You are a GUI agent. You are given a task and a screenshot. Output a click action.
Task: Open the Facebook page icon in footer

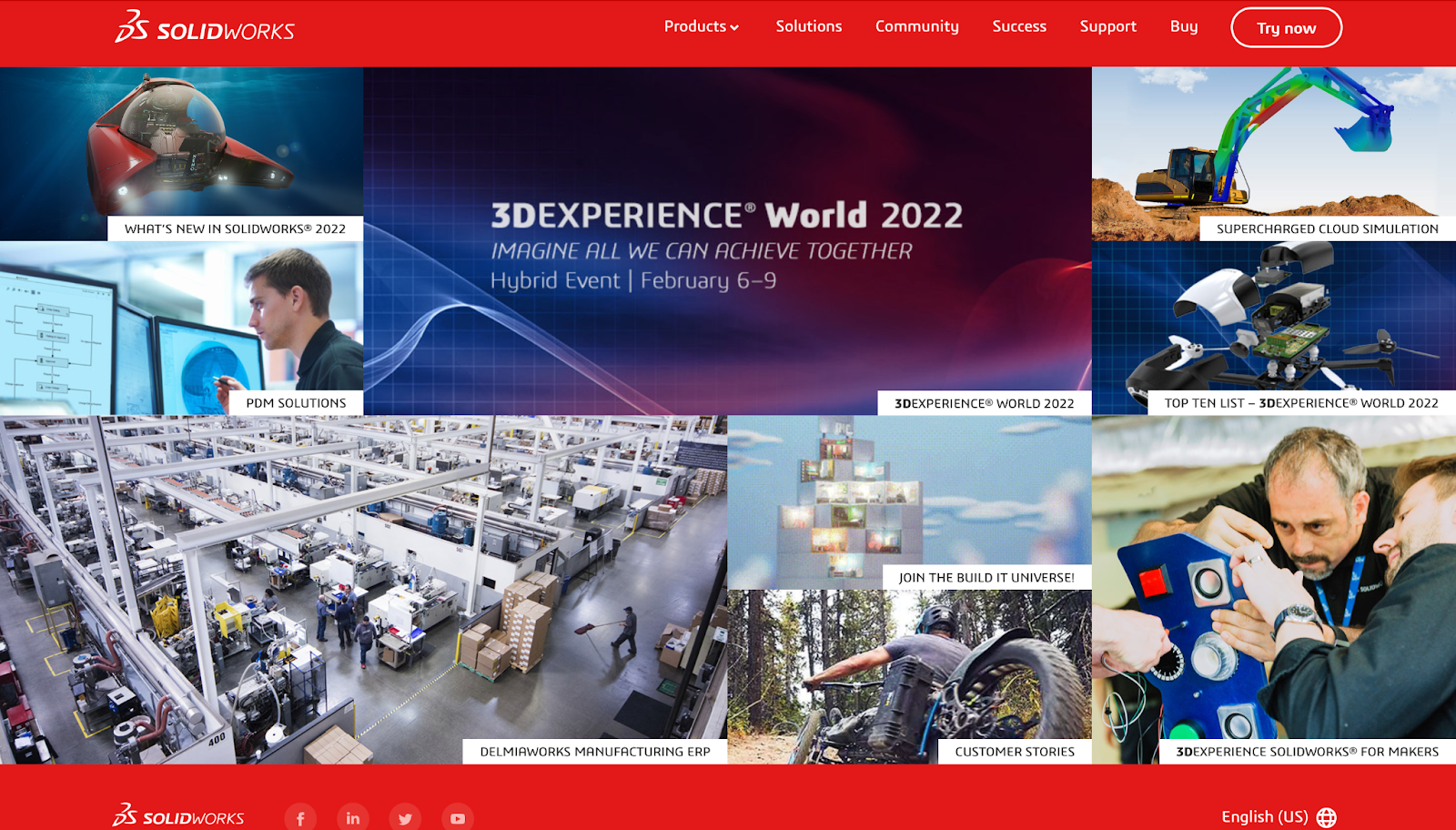tap(300, 818)
